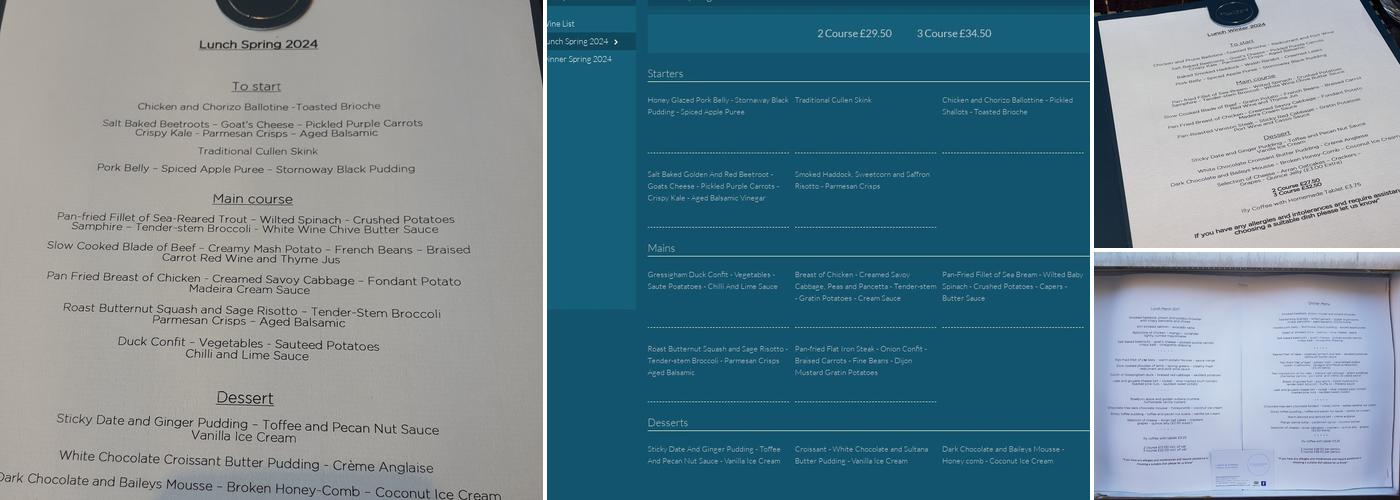Select Breast of Chicken with Creamed Savoy Cabbage
Screen dimensions: 1400x500
[865, 286]
